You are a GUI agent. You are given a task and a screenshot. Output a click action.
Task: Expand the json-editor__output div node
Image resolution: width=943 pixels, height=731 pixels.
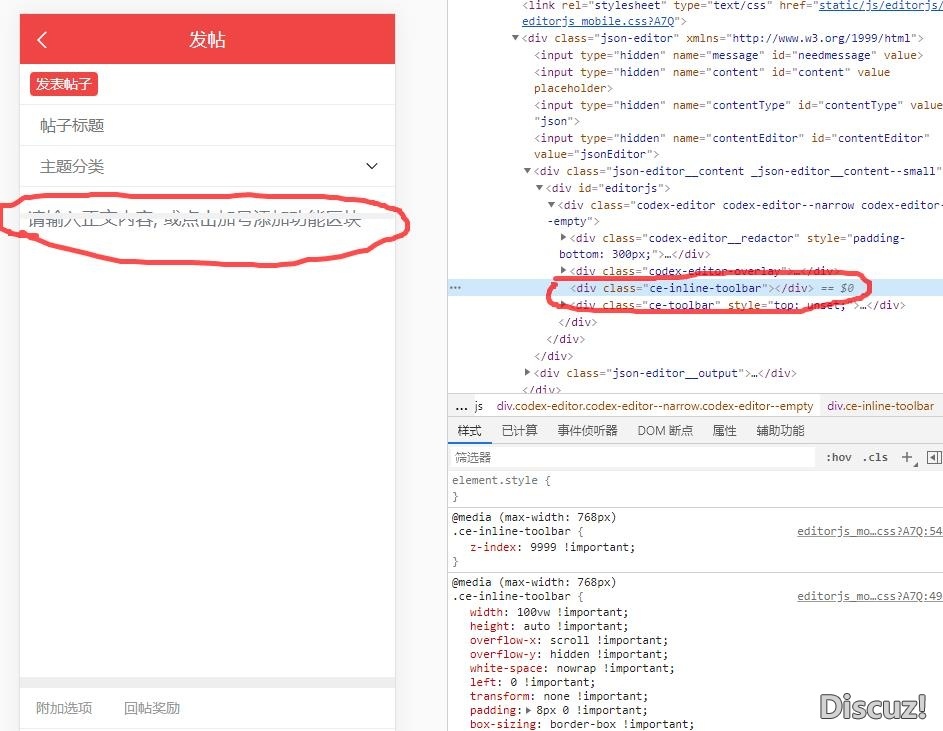click(528, 373)
